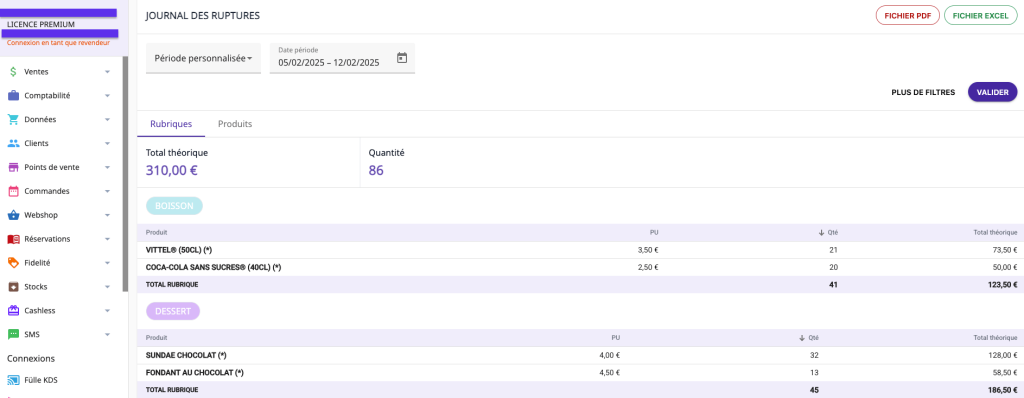Screen dimensions: 1024x398
Task: Open the Période personnalisée dropdown
Action: (203, 58)
